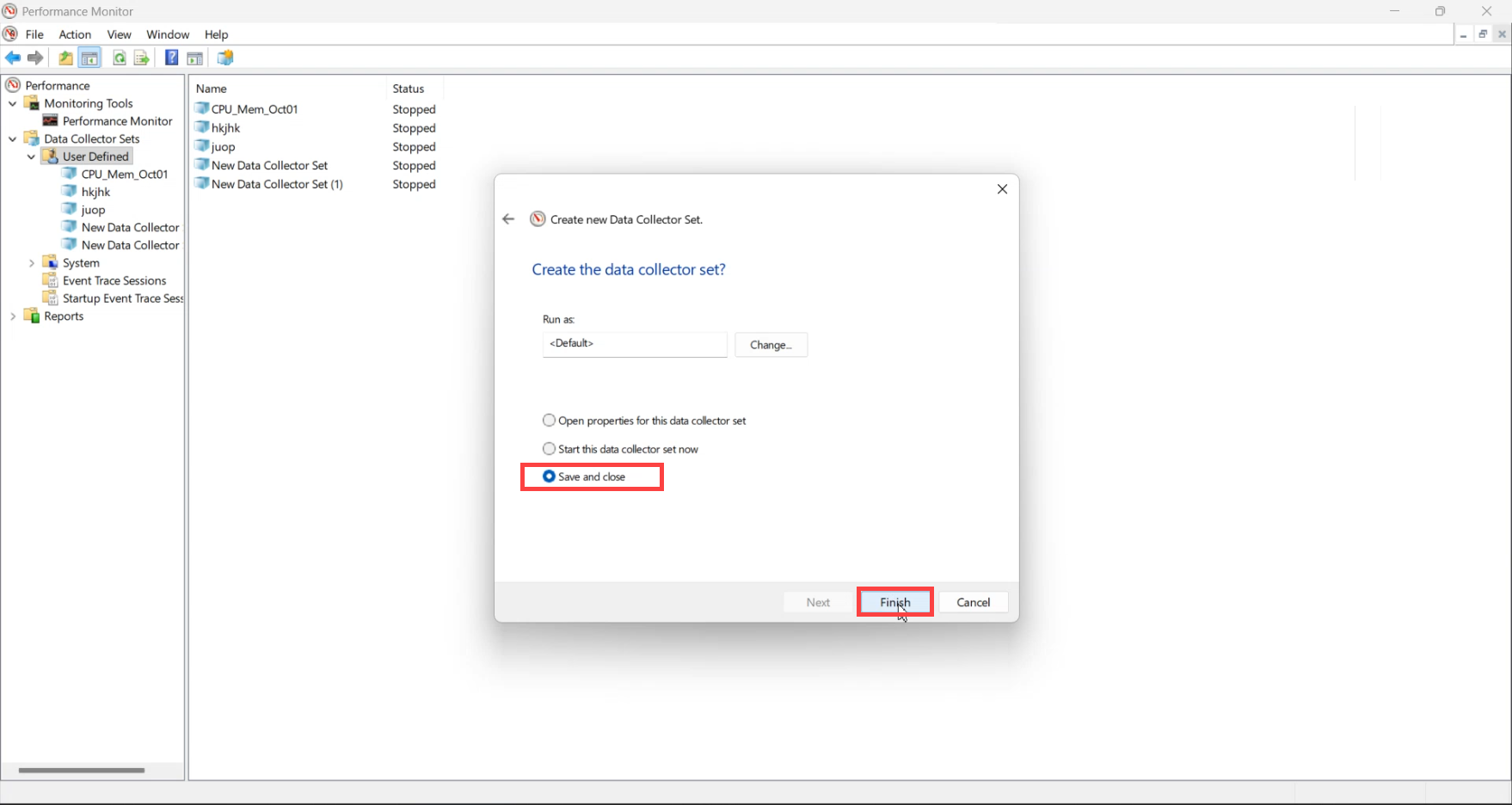The width and height of the screenshot is (1512, 805).
Task: Click the Change... button next to Run as
Action: [x=771, y=345]
